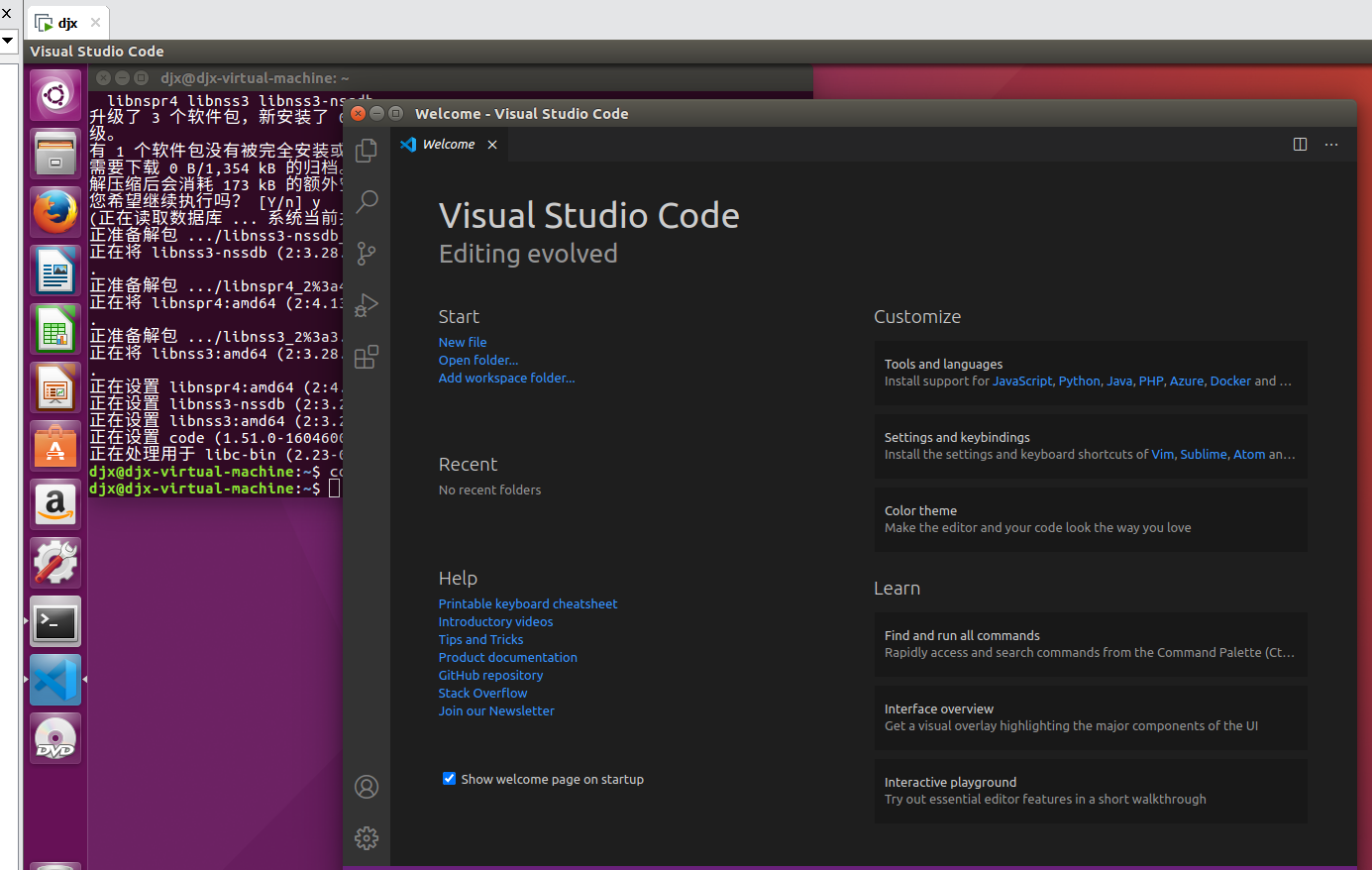
Task: Click Add workspace folder... link
Action: 506,378
